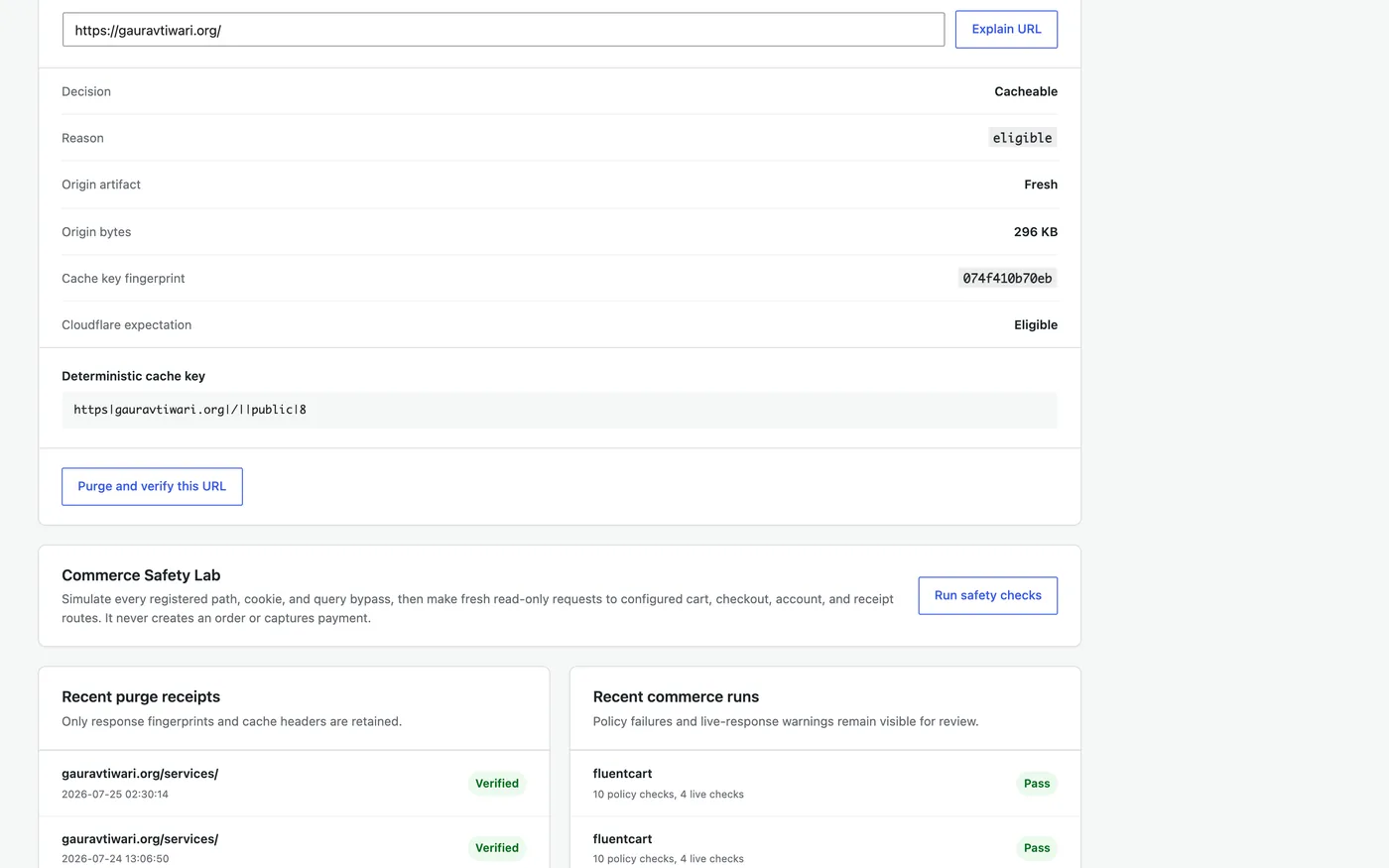The image size is (1389, 868).
Task: Click the Pass badge on first fluentcart run
Action: click(1037, 784)
